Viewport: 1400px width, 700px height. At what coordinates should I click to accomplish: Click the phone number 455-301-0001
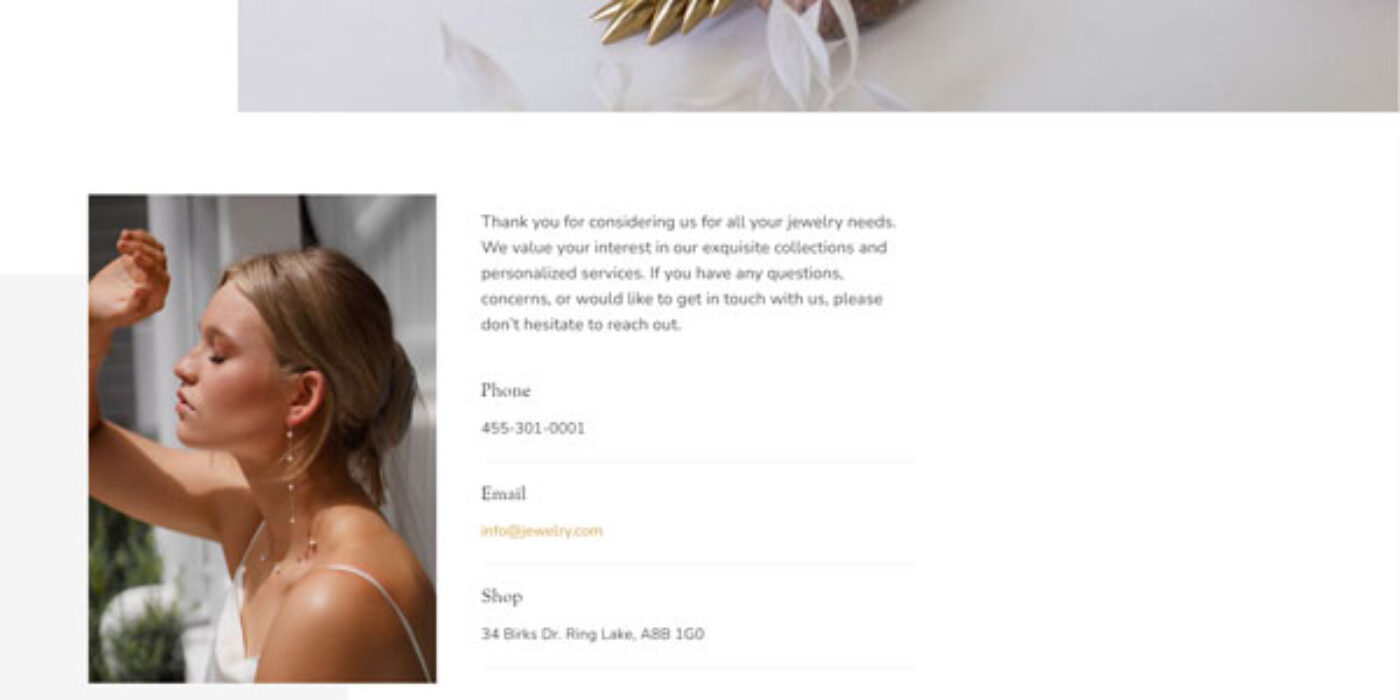(533, 428)
